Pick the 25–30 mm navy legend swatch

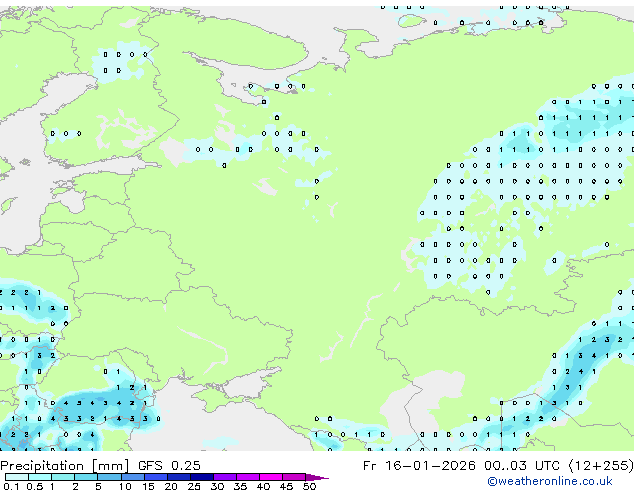[x=202, y=477]
